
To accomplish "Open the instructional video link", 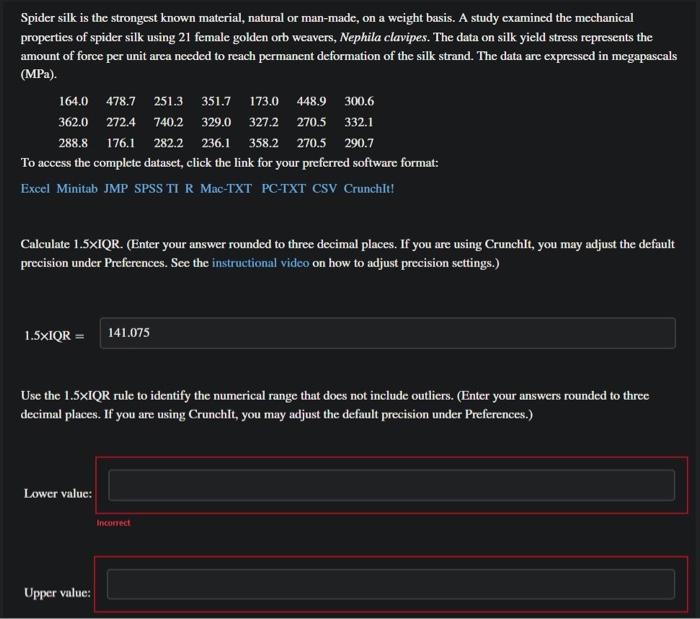I will pyautogui.click(x=260, y=263).
